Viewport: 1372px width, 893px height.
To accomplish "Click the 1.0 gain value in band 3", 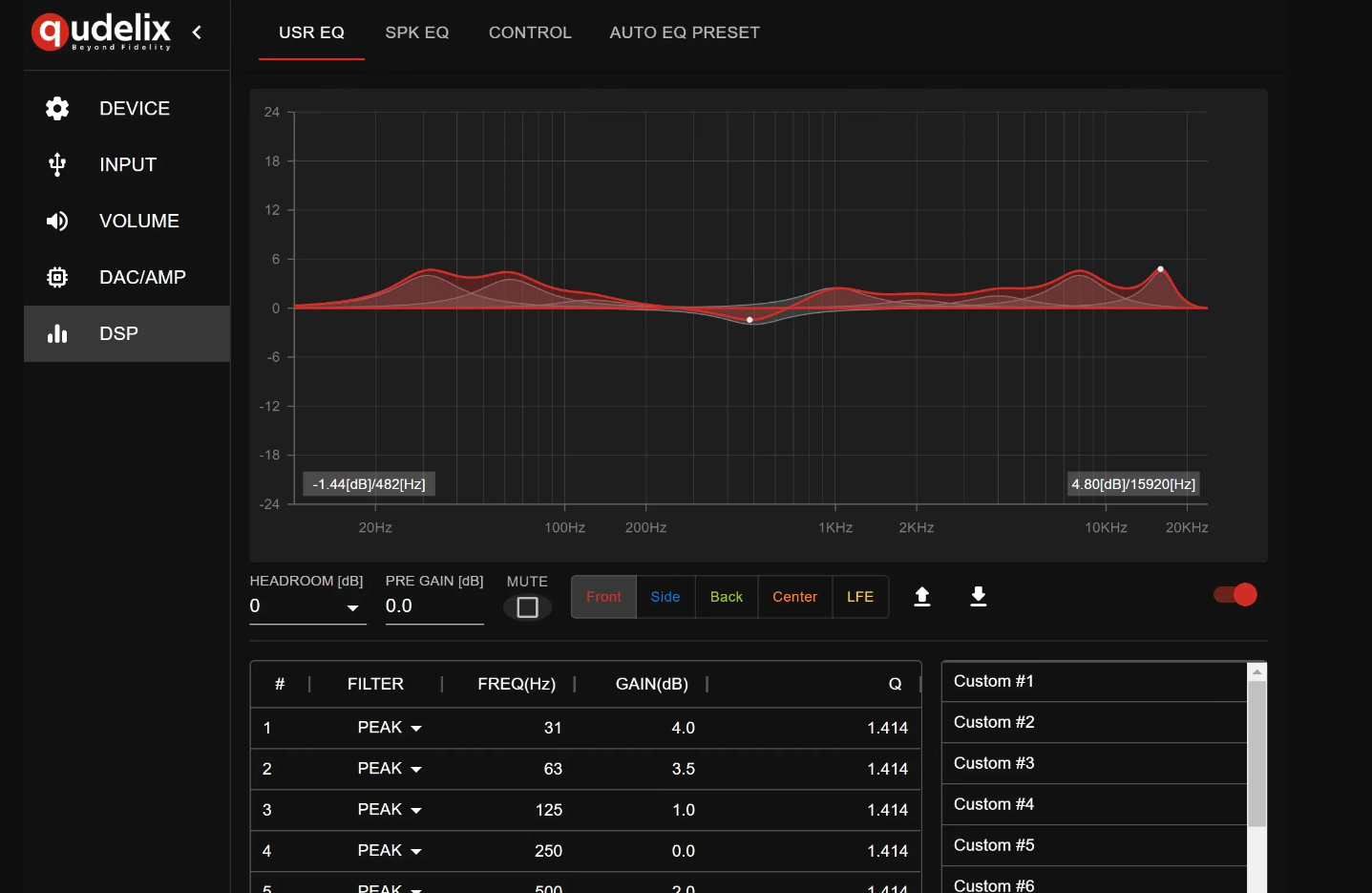I will pyautogui.click(x=684, y=810).
